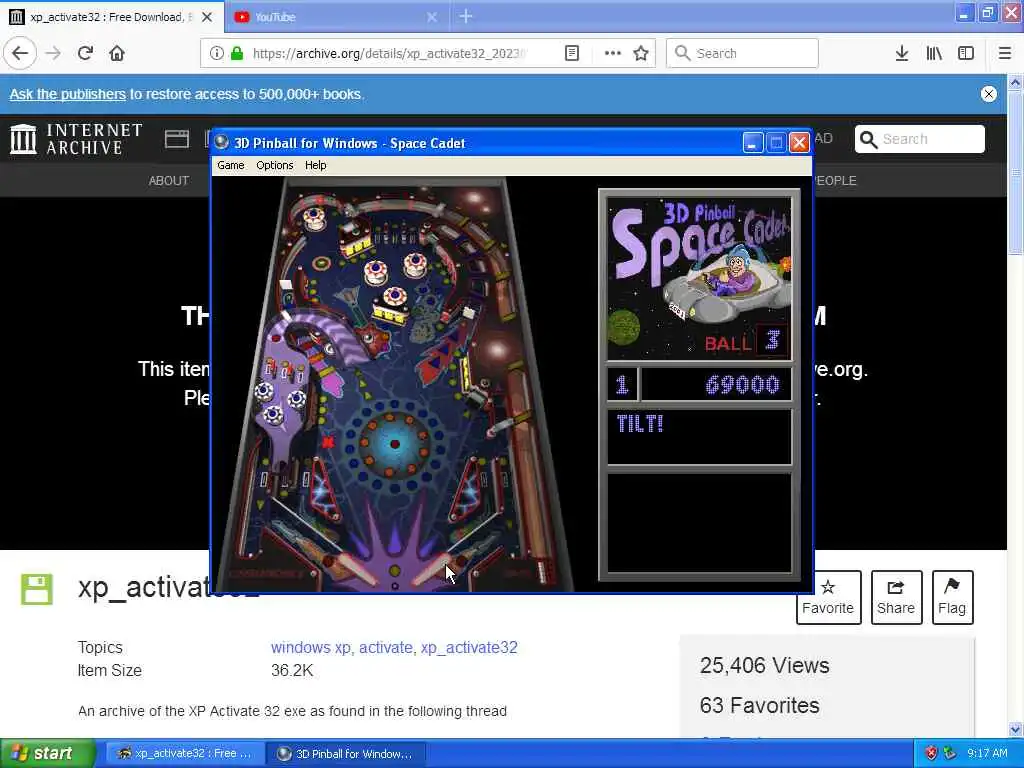The image size is (1024, 768).
Task: Close the YouTube tab
Action: tap(432, 17)
